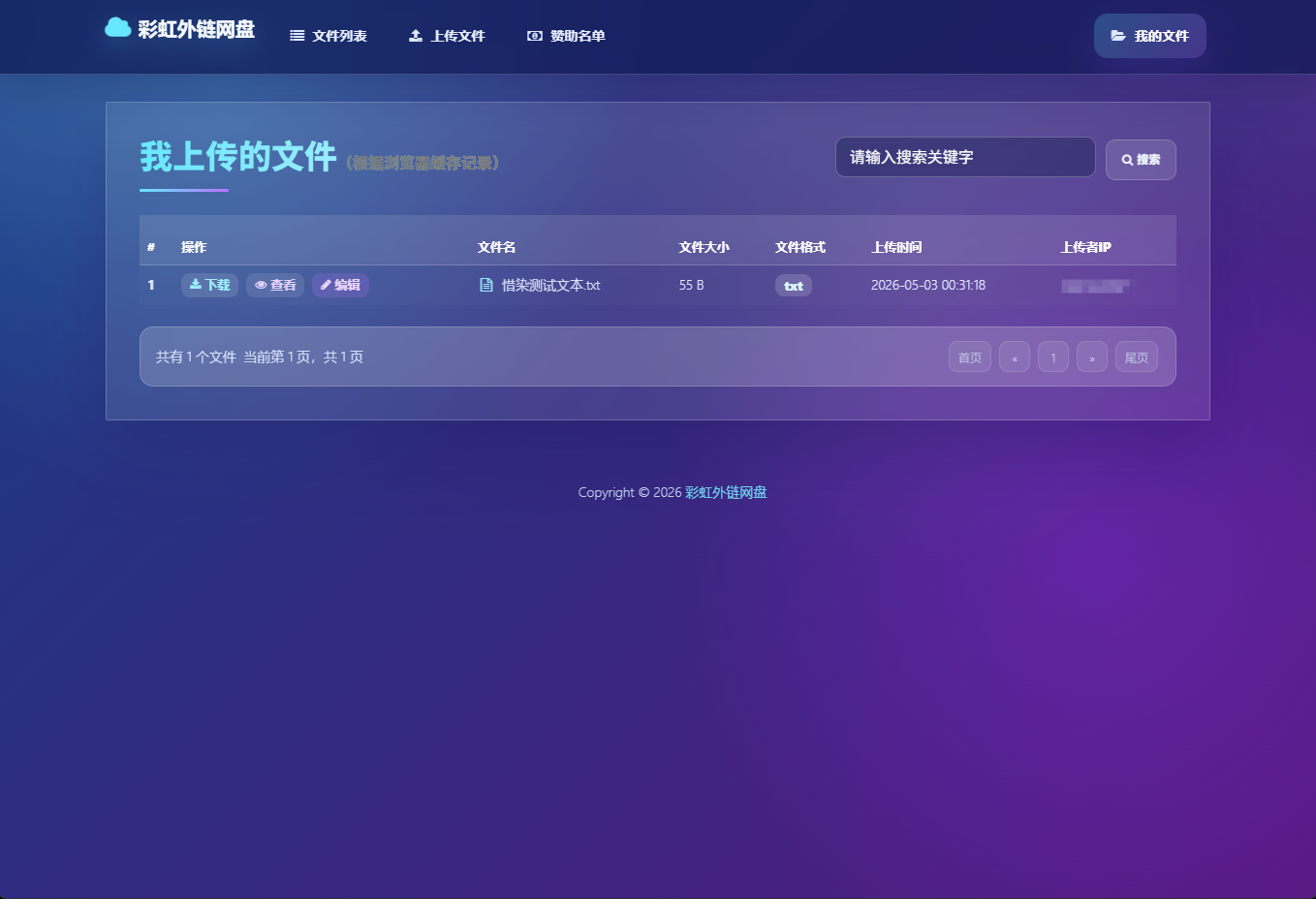Image resolution: width=1316 pixels, height=899 pixels.
Task: View the file using 查看 button
Action: (275, 285)
